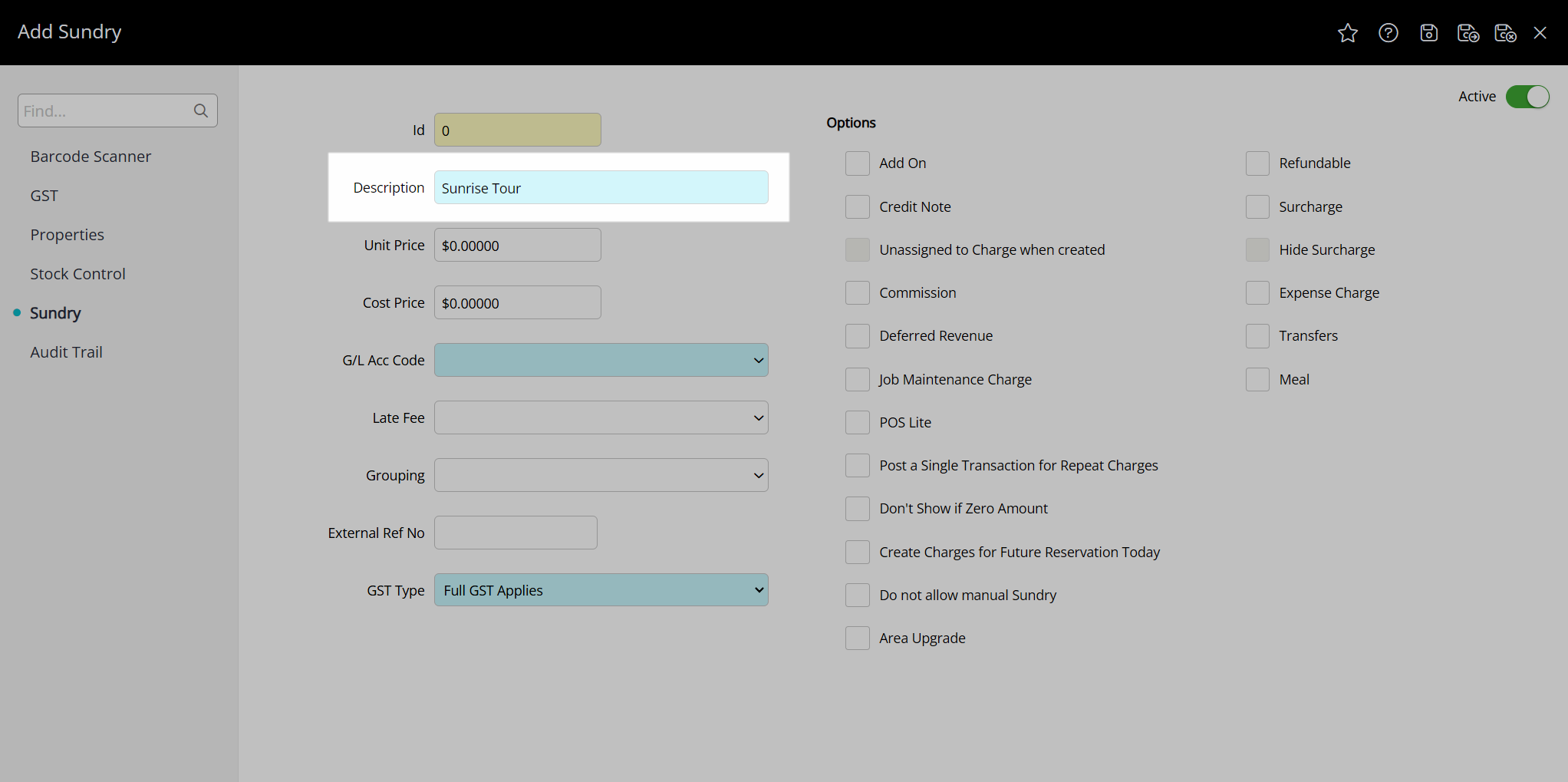This screenshot has width=1568, height=782.
Task: Tick the POS Lite checkbox
Action: coord(858,422)
